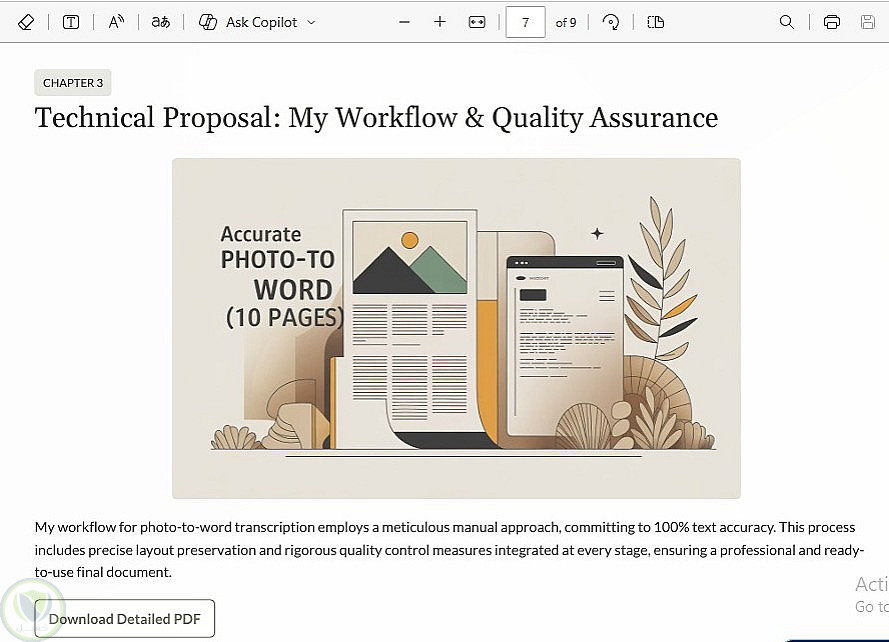The image size is (889, 642).
Task: Click the Copilot logo icon
Action: point(208,22)
